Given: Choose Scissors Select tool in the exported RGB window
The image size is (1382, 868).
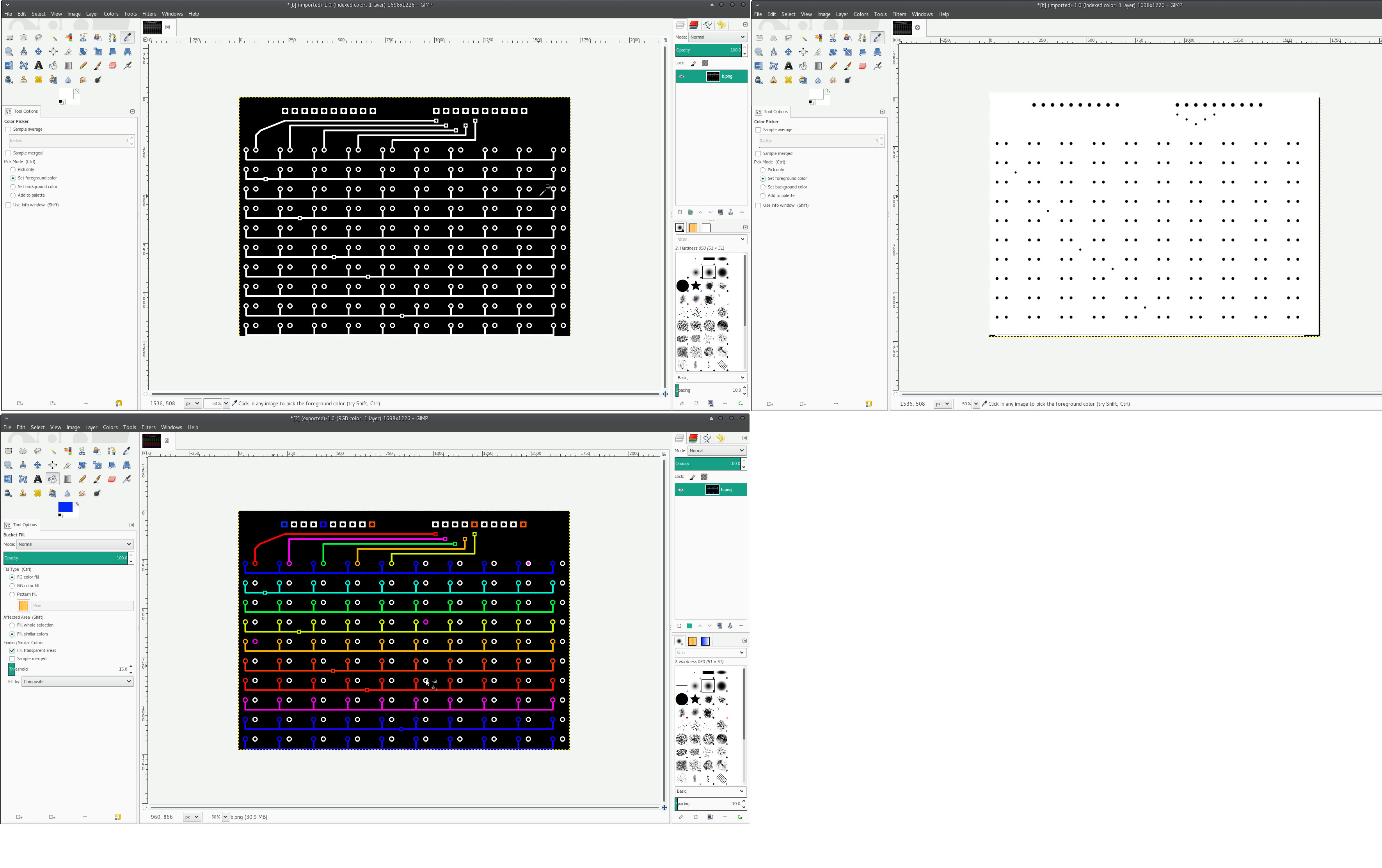Looking at the screenshot, I should click(82, 451).
